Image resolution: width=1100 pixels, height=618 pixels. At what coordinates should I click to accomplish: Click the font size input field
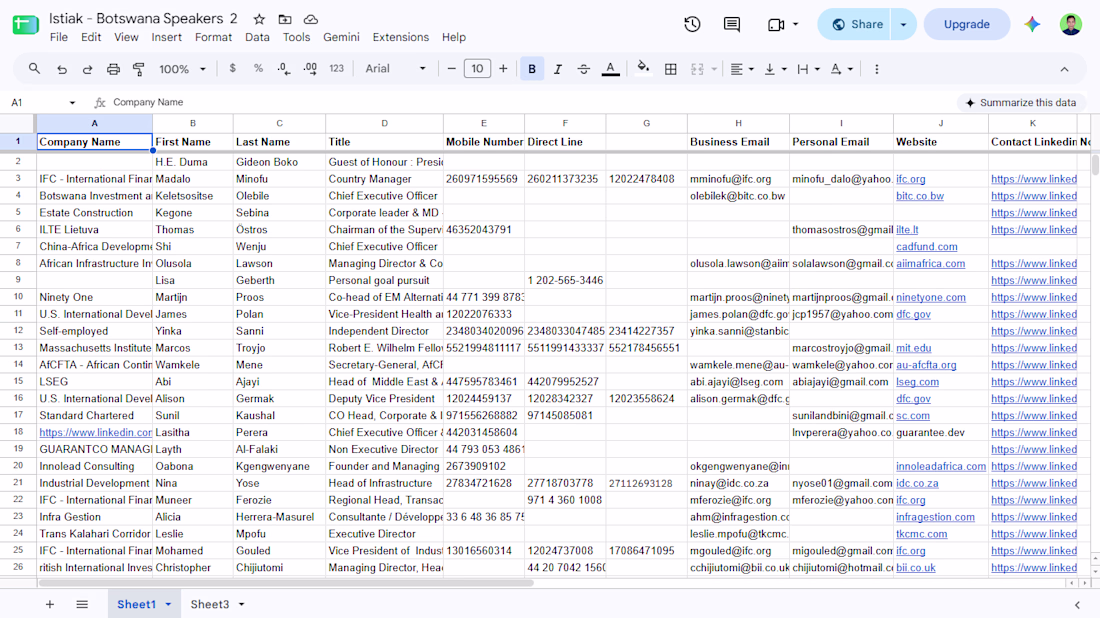477,69
